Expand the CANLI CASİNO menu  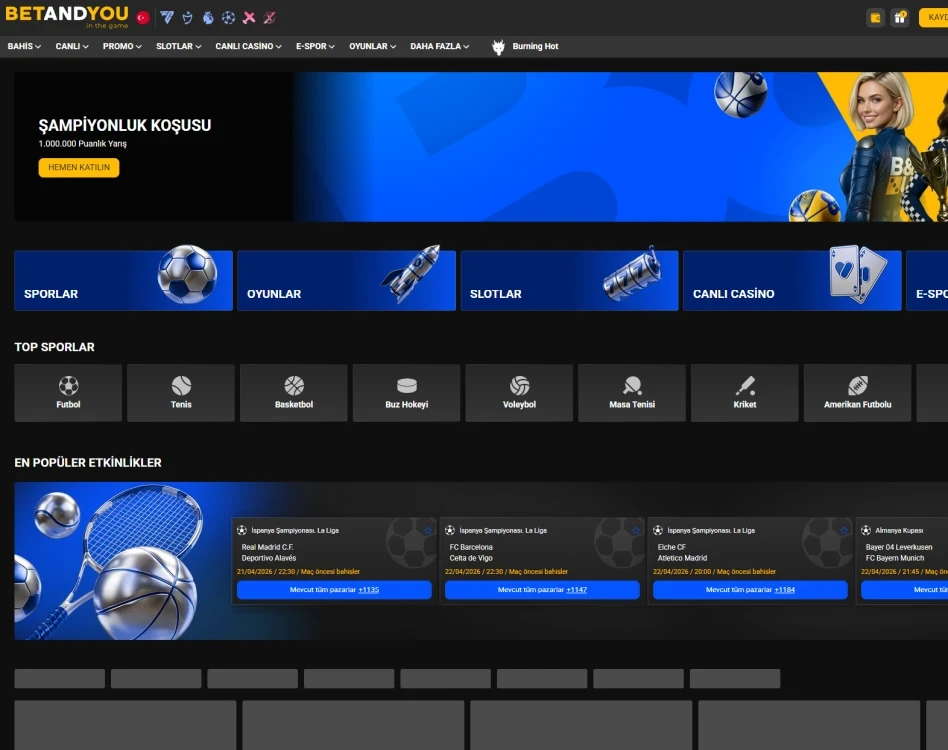tap(248, 46)
